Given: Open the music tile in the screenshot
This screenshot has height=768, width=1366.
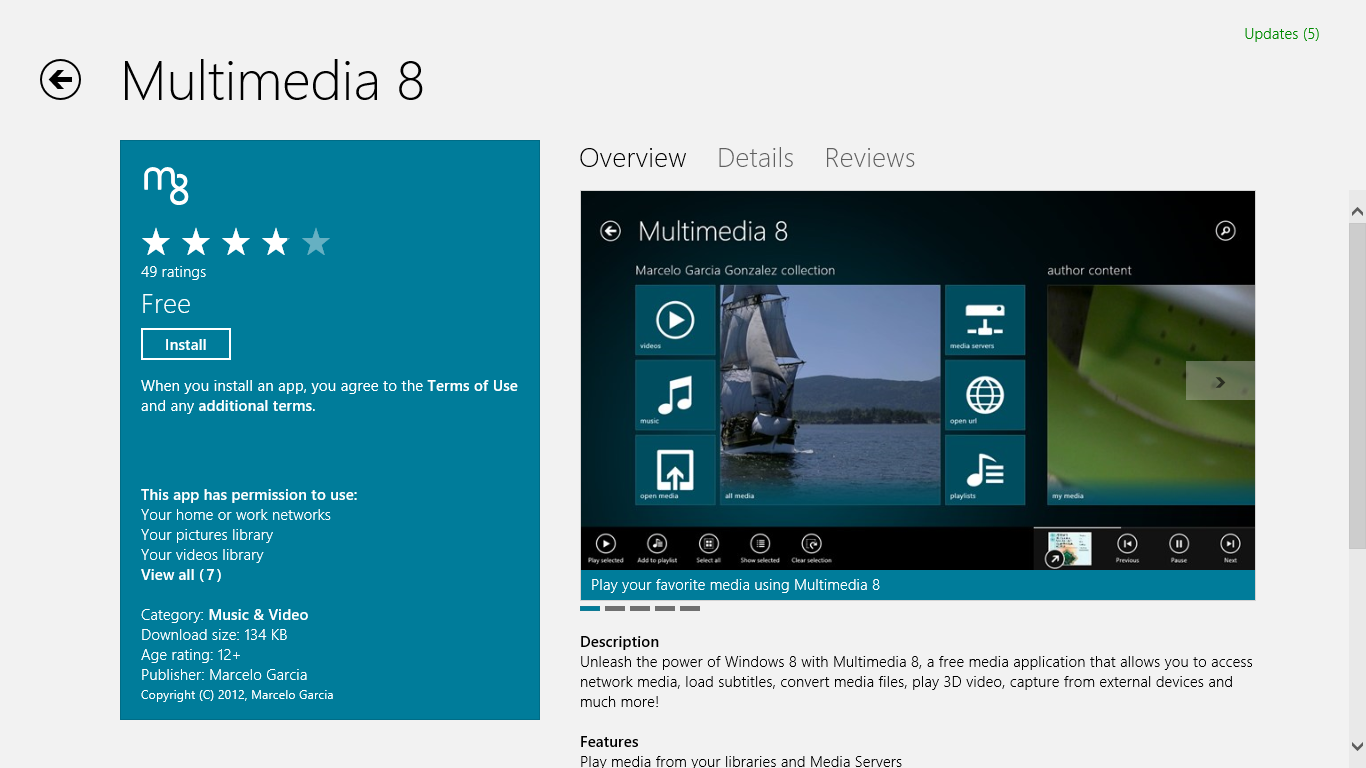Looking at the screenshot, I should (x=675, y=395).
